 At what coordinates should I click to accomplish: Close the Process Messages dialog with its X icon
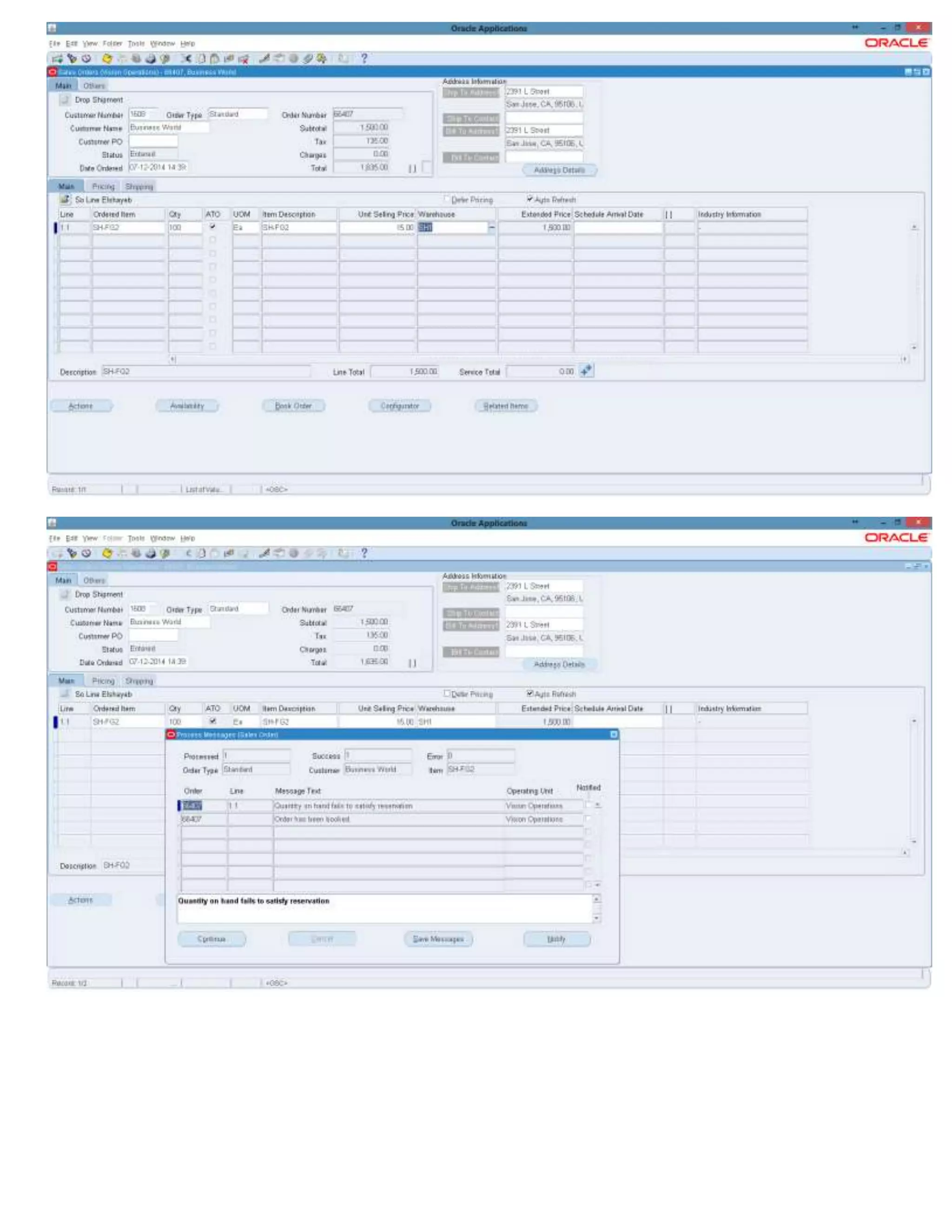click(x=614, y=735)
